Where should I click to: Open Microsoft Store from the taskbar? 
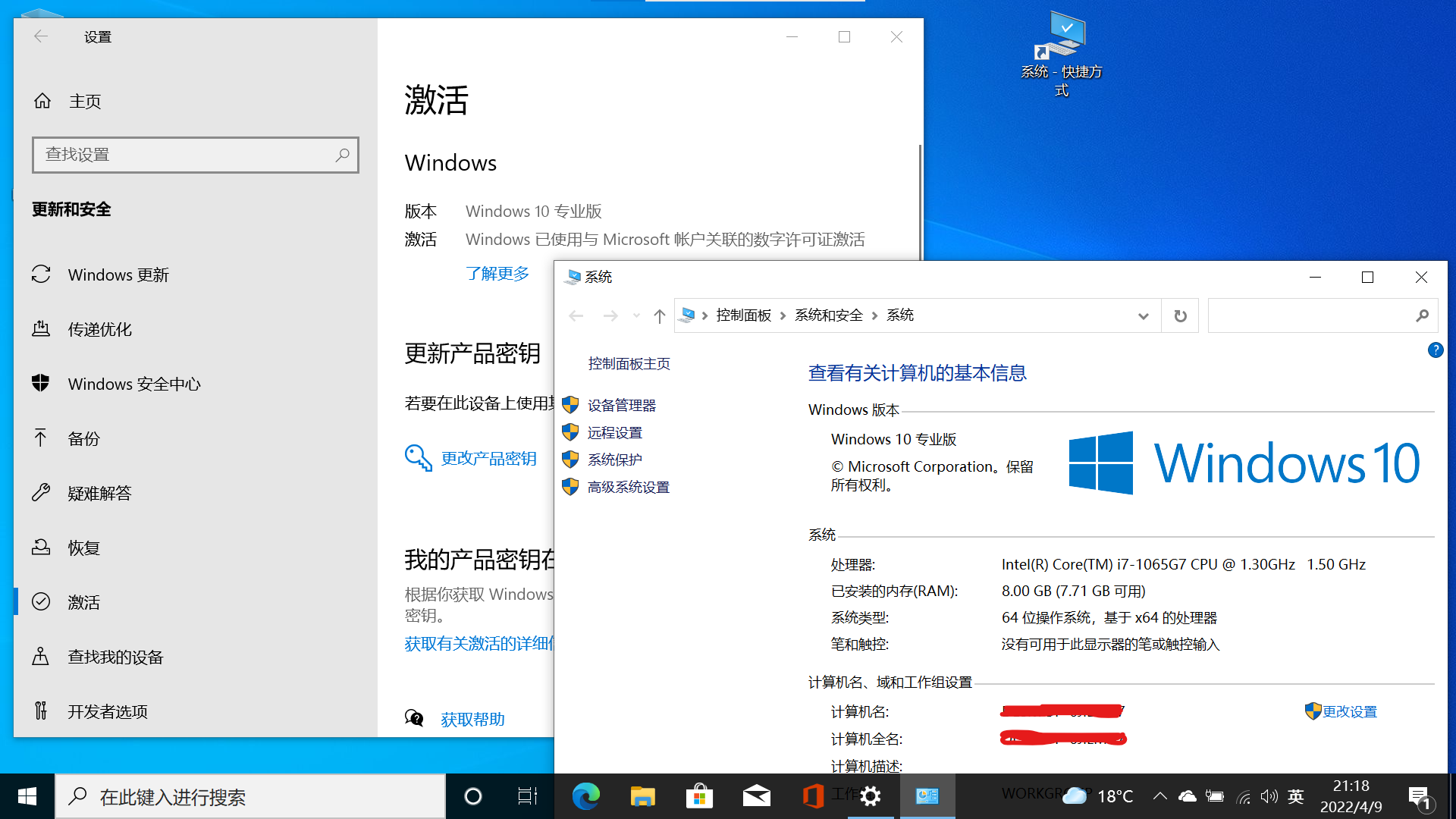pos(698,796)
